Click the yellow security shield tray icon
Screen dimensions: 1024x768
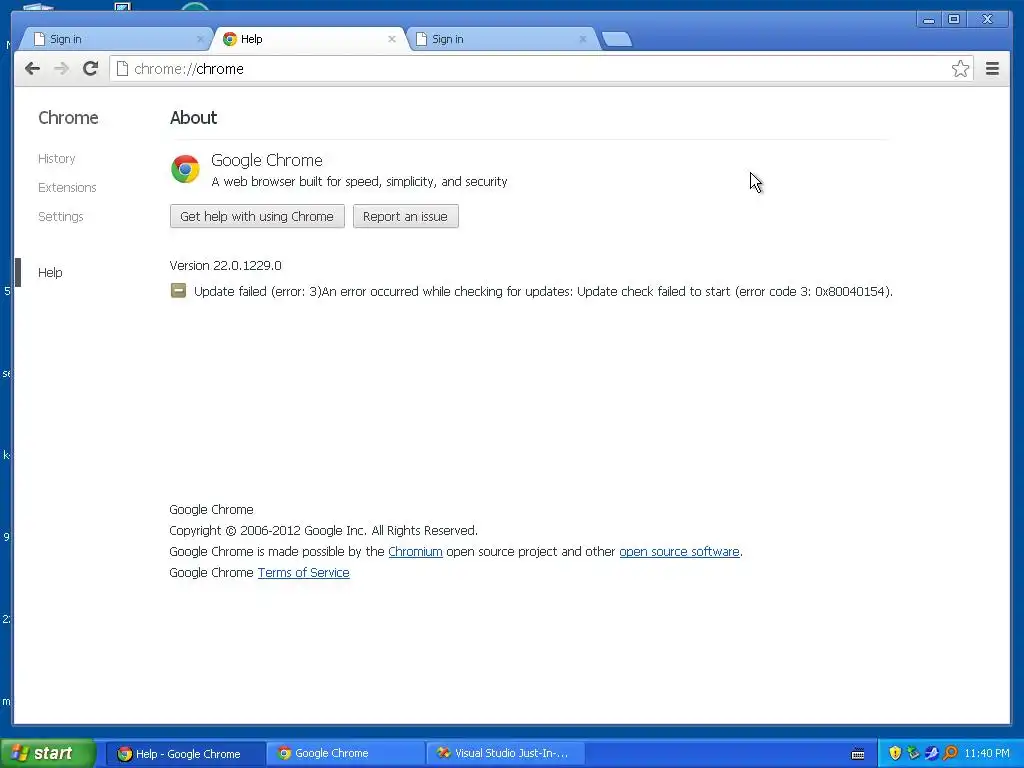(895, 754)
